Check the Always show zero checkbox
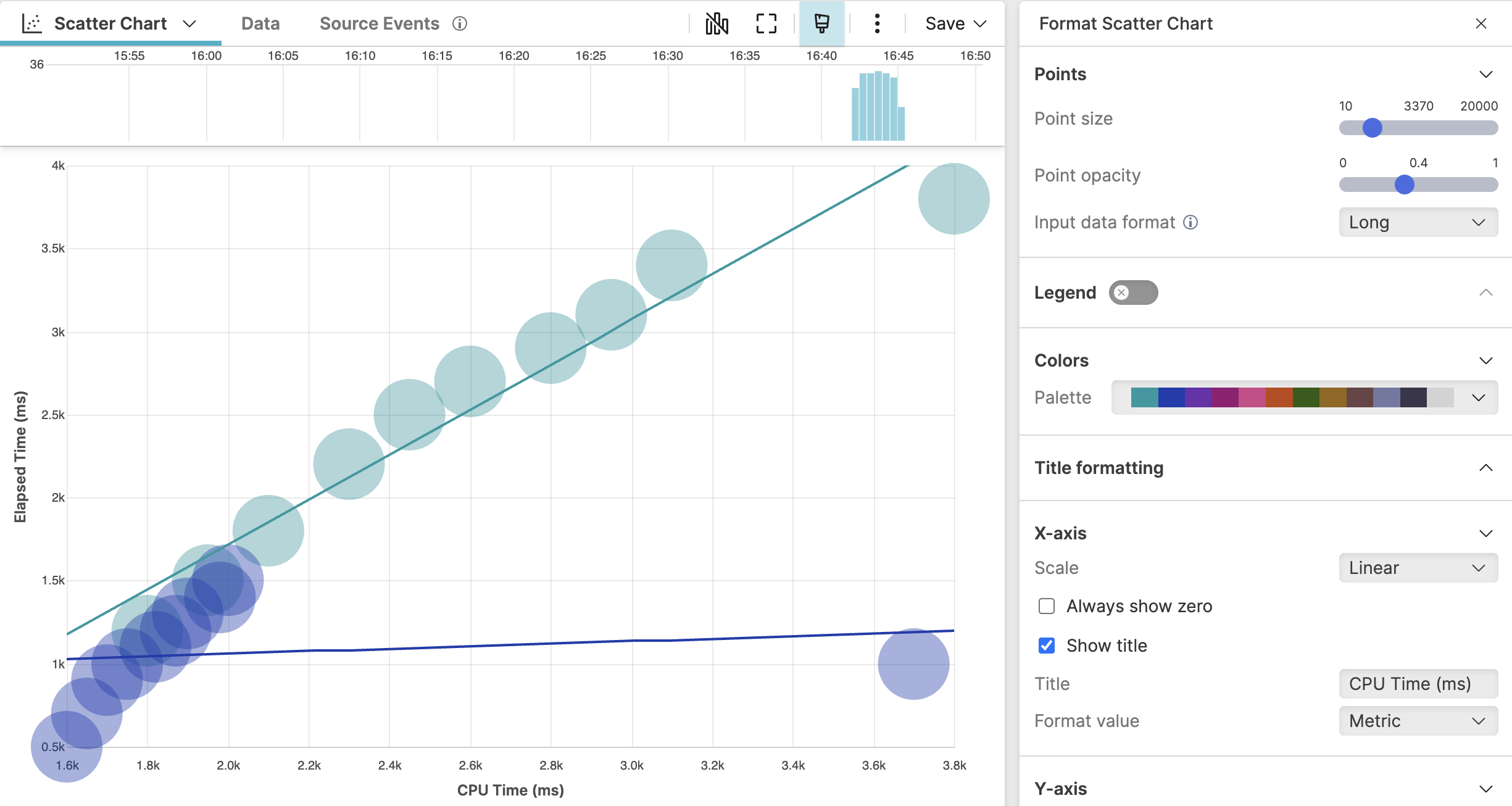This screenshot has width=1512, height=806. coord(1046,606)
